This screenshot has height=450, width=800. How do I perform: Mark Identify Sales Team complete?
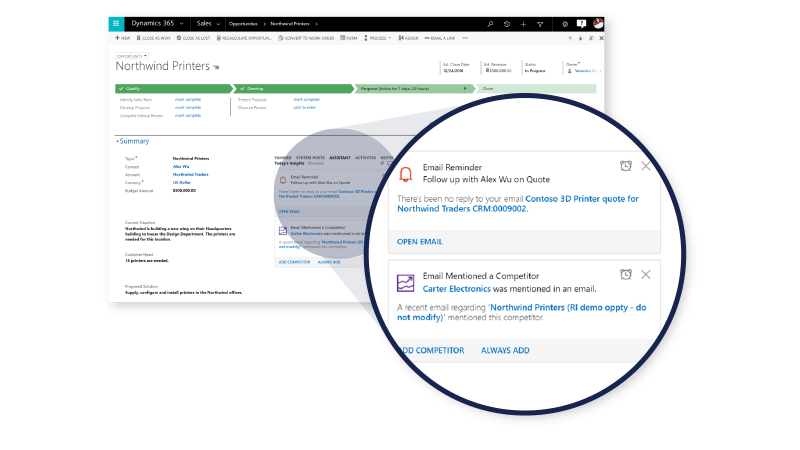(x=188, y=99)
